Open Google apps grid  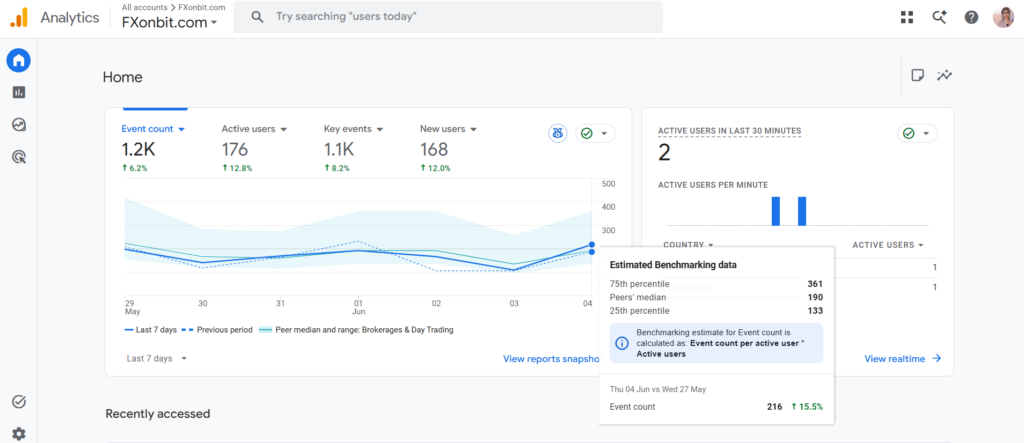tap(907, 18)
